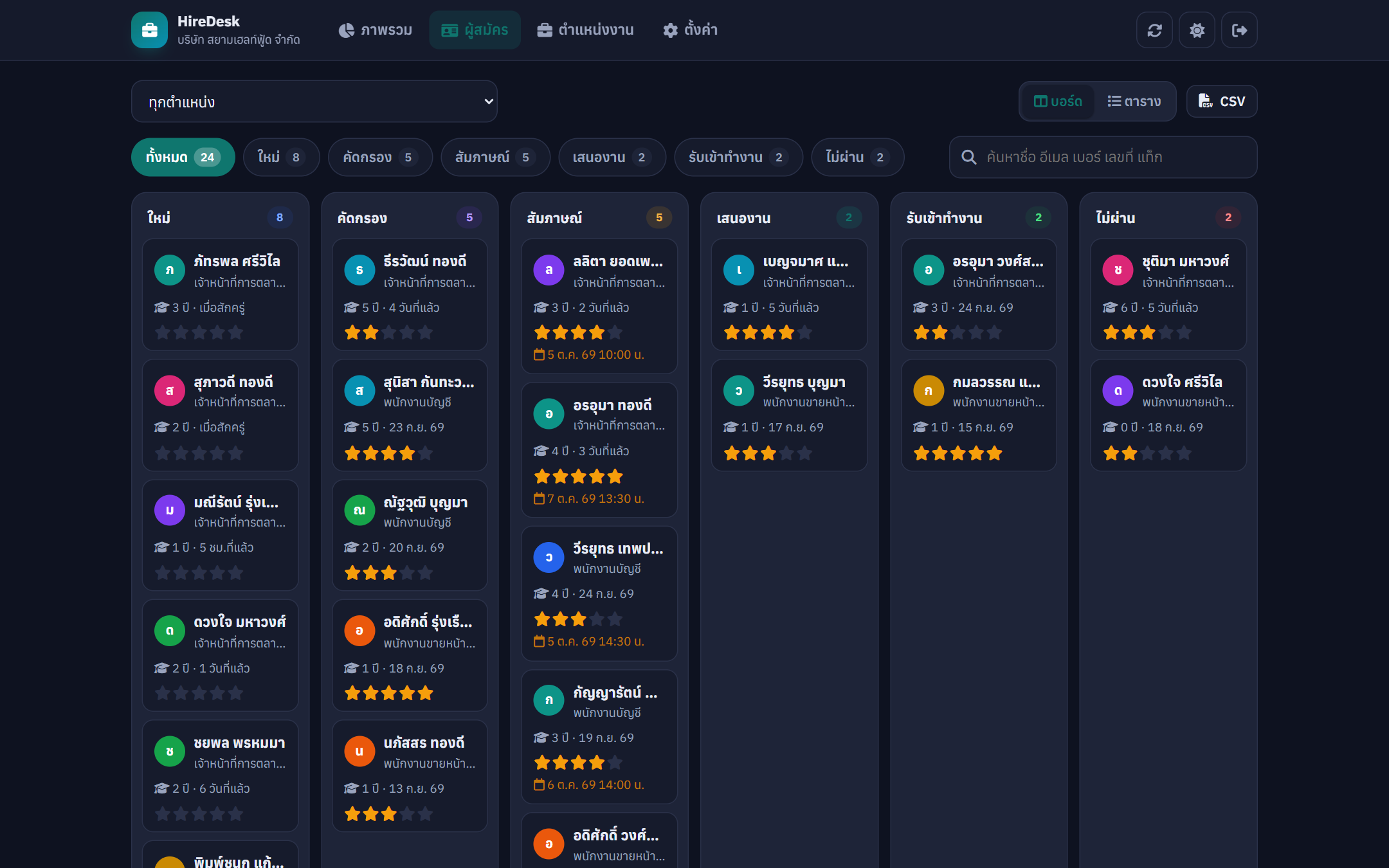Image resolution: width=1389 pixels, height=868 pixels.
Task: Filter by the สัมภาษณ์ 5 chip
Action: point(495,157)
